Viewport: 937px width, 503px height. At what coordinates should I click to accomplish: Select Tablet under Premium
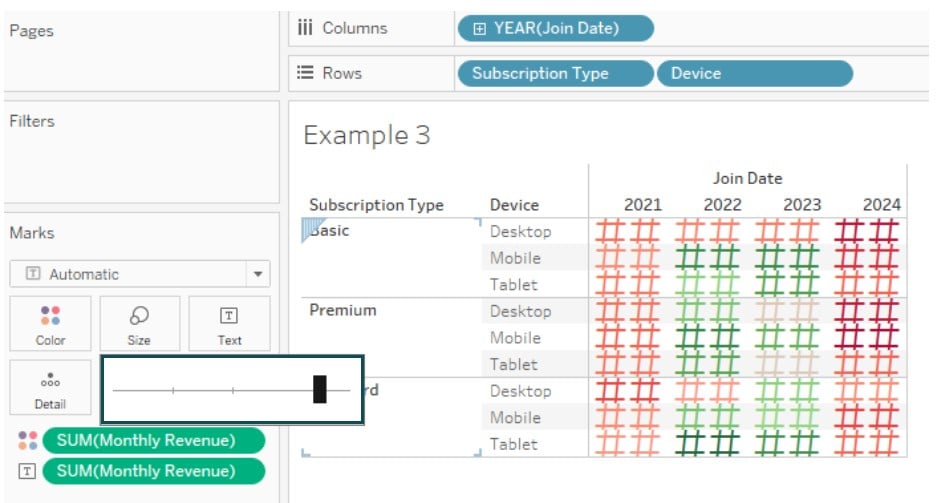click(513, 364)
